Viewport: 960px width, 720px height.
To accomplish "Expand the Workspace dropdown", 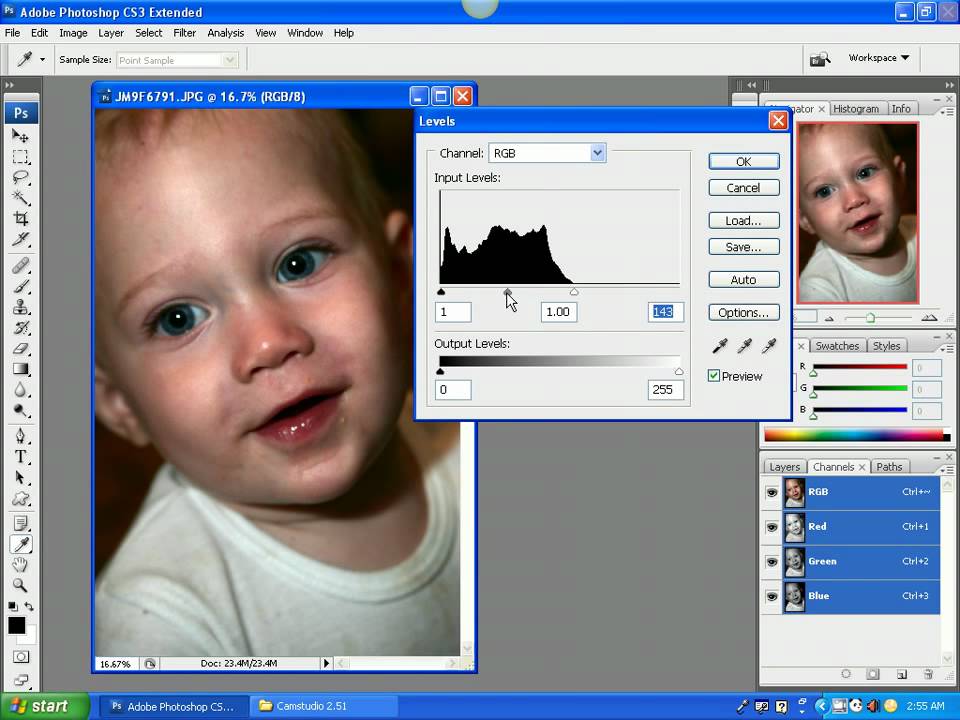I will (x=878, y=58).
